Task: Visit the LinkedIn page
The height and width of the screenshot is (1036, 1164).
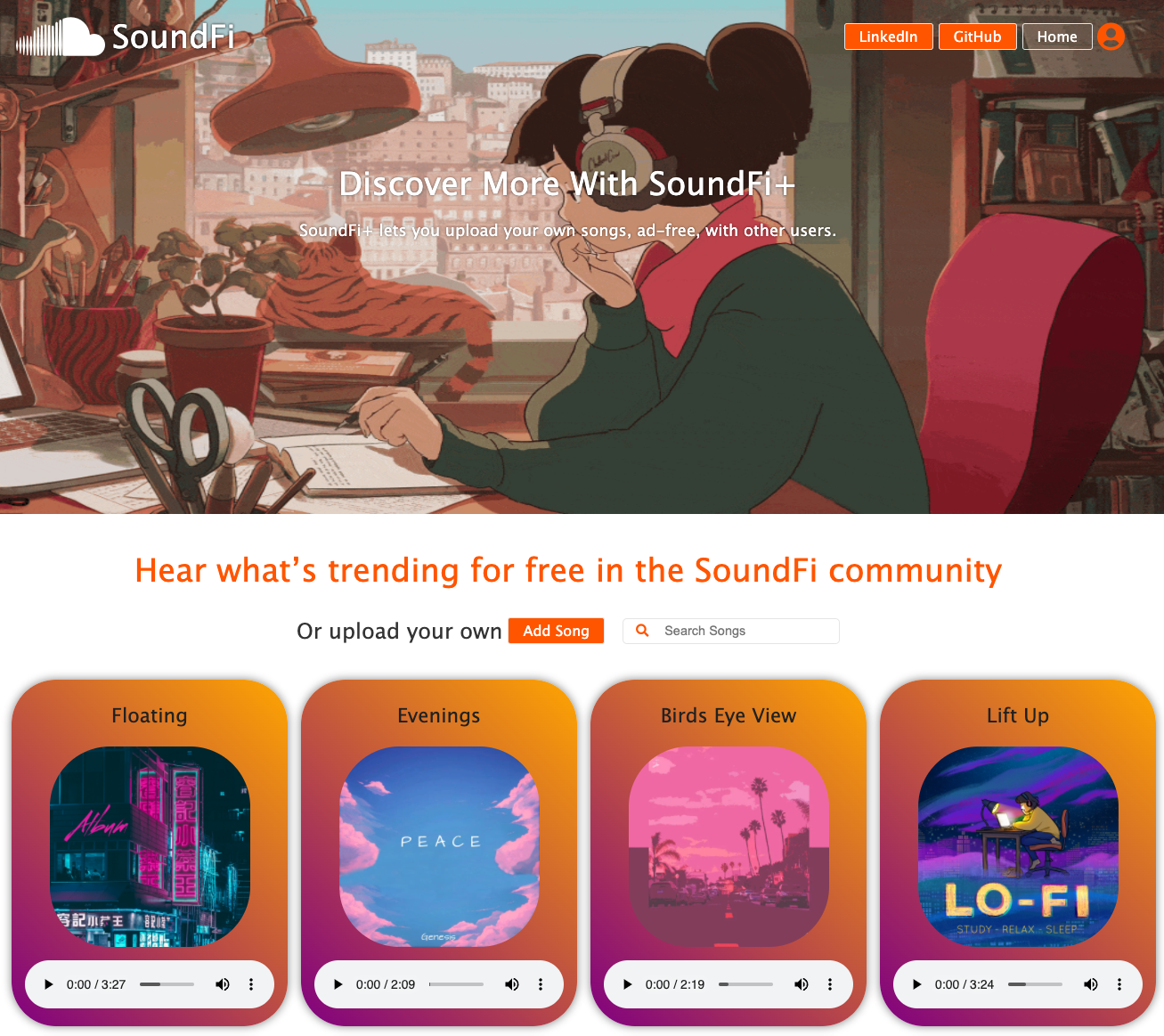Action: click(888, 37)
